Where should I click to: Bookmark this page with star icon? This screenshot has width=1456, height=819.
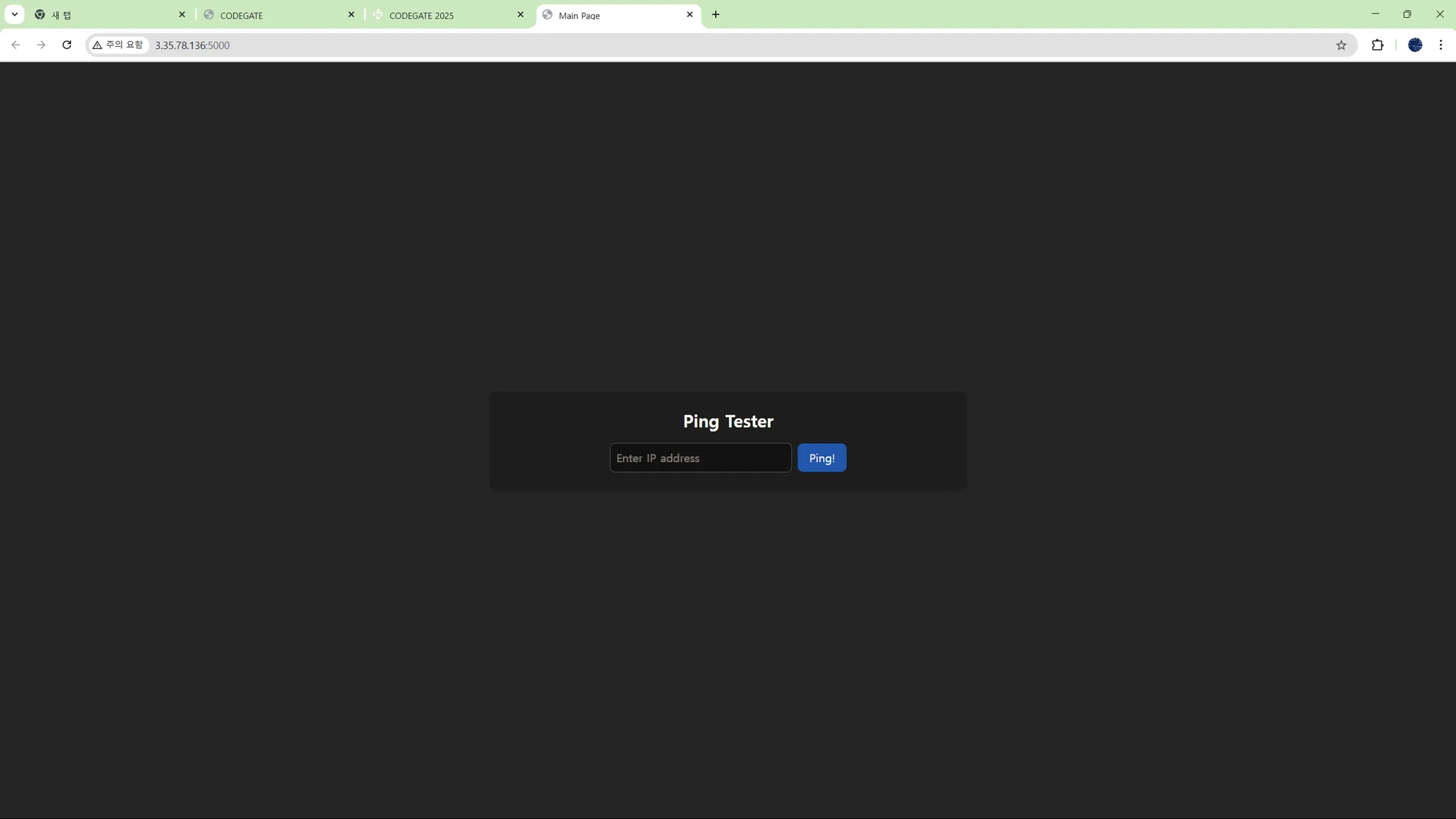point(1341,45)
